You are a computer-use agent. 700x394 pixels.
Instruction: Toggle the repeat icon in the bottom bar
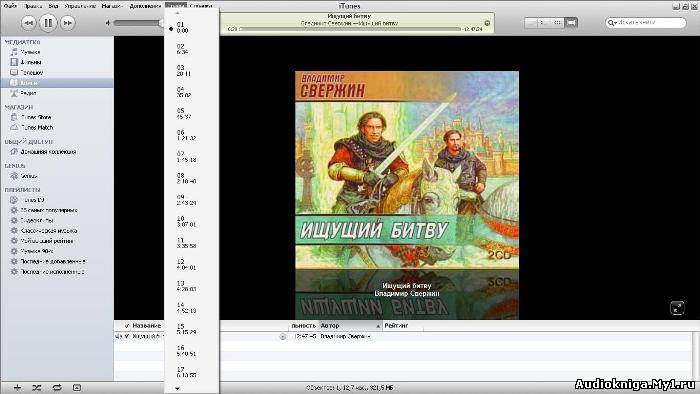point(57,388)
